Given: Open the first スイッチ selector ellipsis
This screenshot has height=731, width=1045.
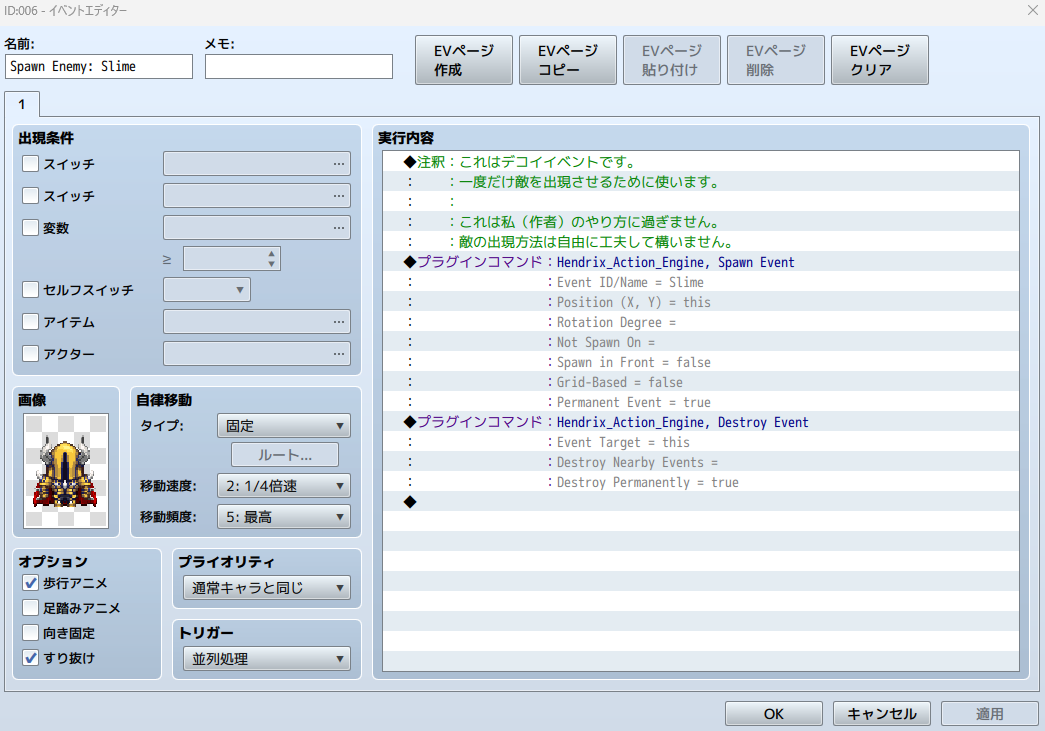Looking at the screenshot, I should point(339,163).
